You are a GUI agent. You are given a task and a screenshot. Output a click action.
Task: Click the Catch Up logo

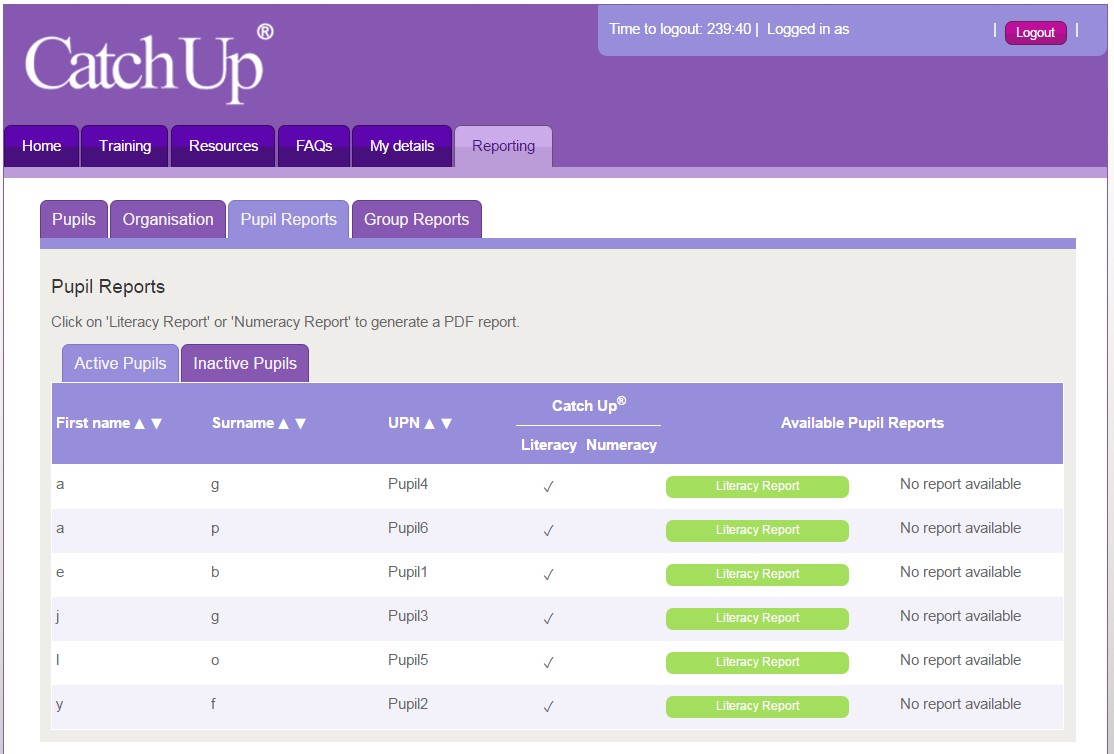[x=149, y=65]
